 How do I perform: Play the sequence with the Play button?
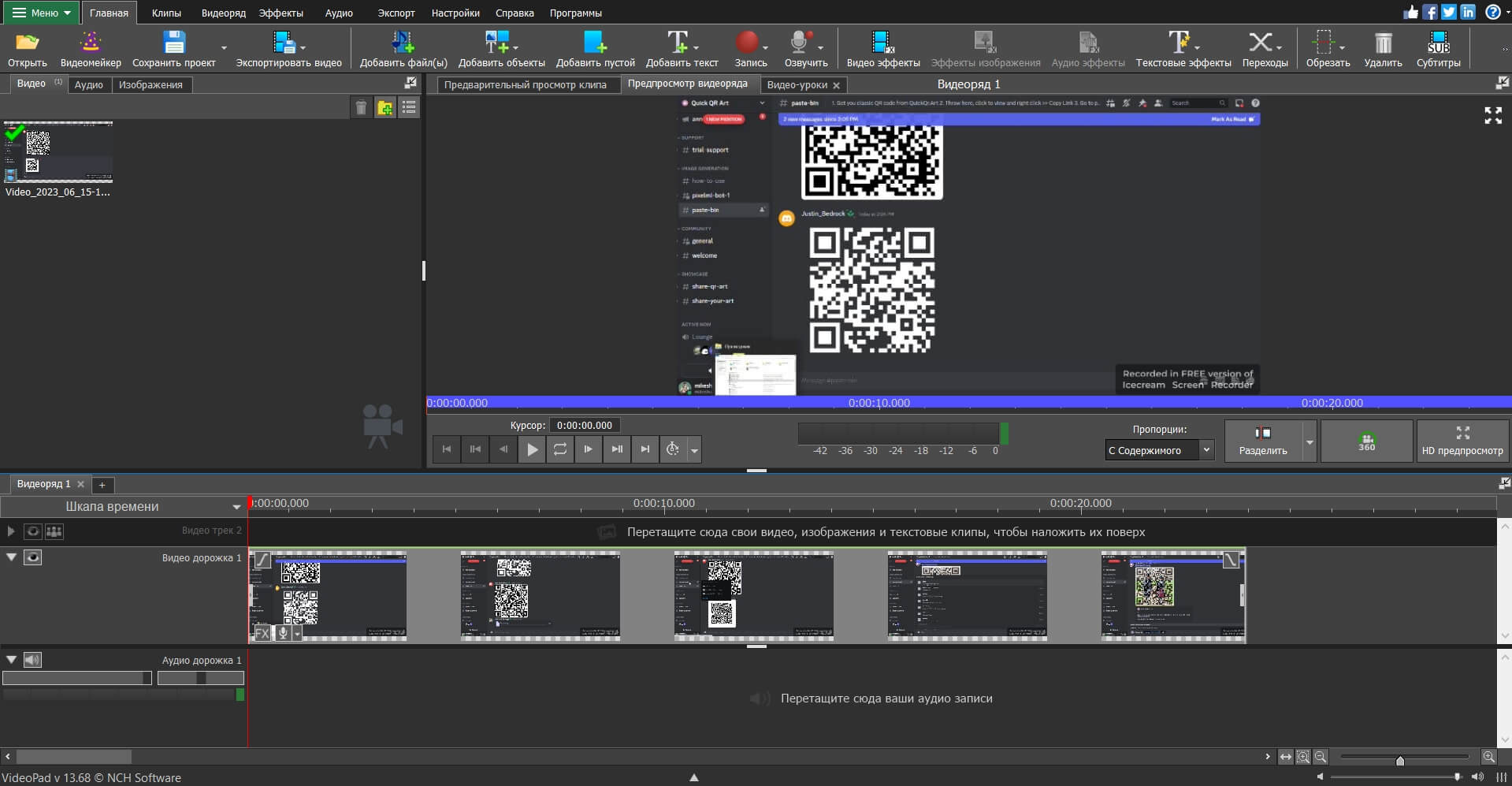point(532,449)
